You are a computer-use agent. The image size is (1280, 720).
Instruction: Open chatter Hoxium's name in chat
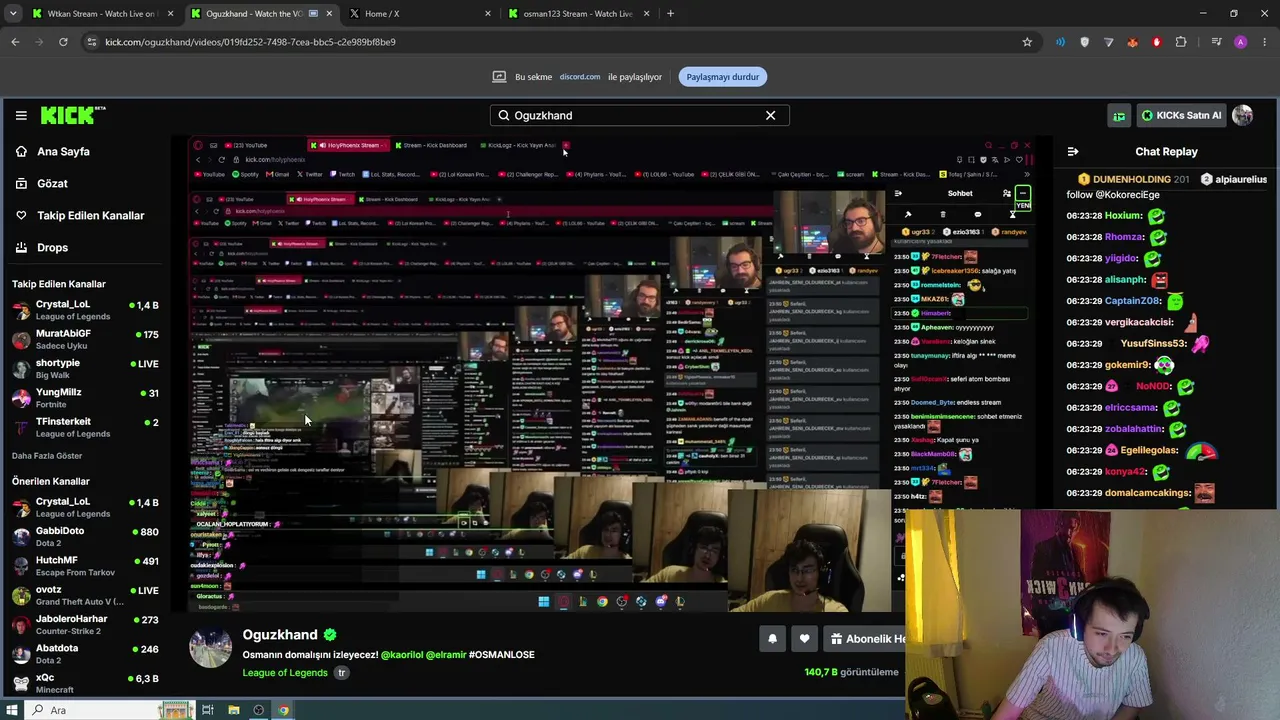(x=1123, y=216)
